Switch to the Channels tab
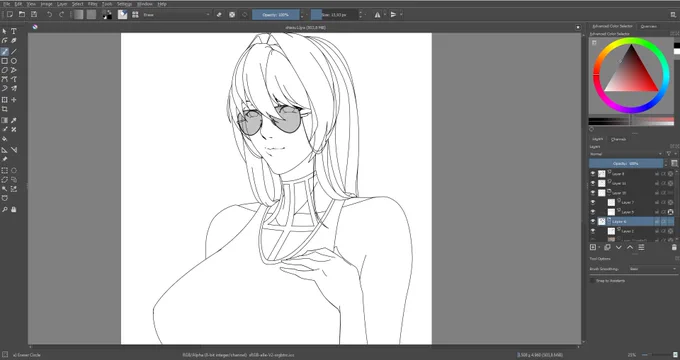 click(618, 139)
